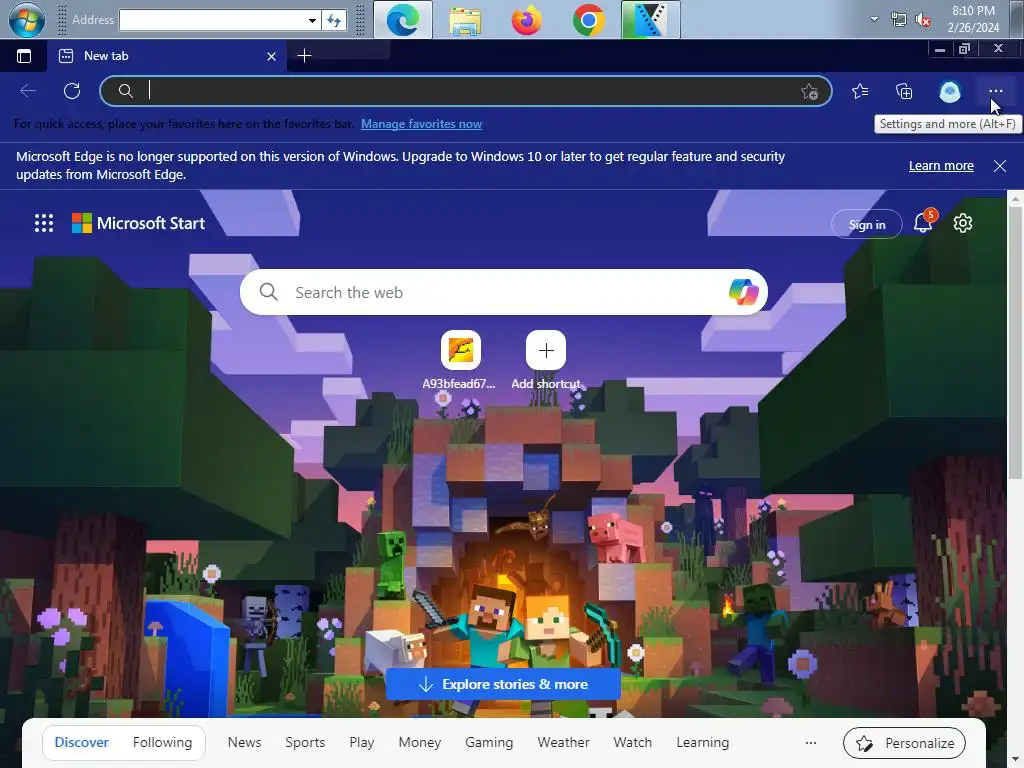Viewport: 1024px width, 768px height.
Task: Click the page vertical scrollbar thumb
Action: (x=1015, y=343)
